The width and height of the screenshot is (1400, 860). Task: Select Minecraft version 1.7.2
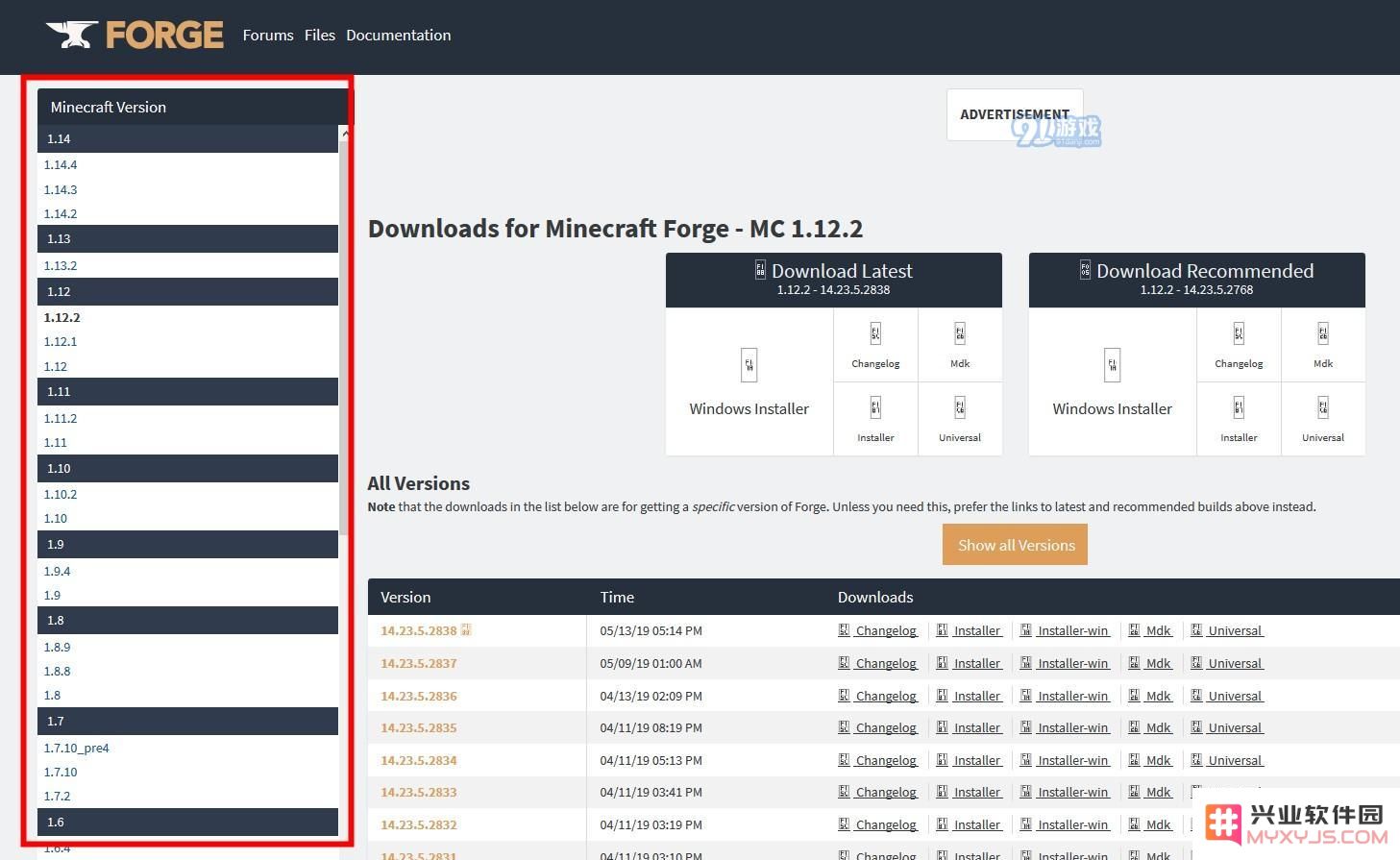[58, 796]
